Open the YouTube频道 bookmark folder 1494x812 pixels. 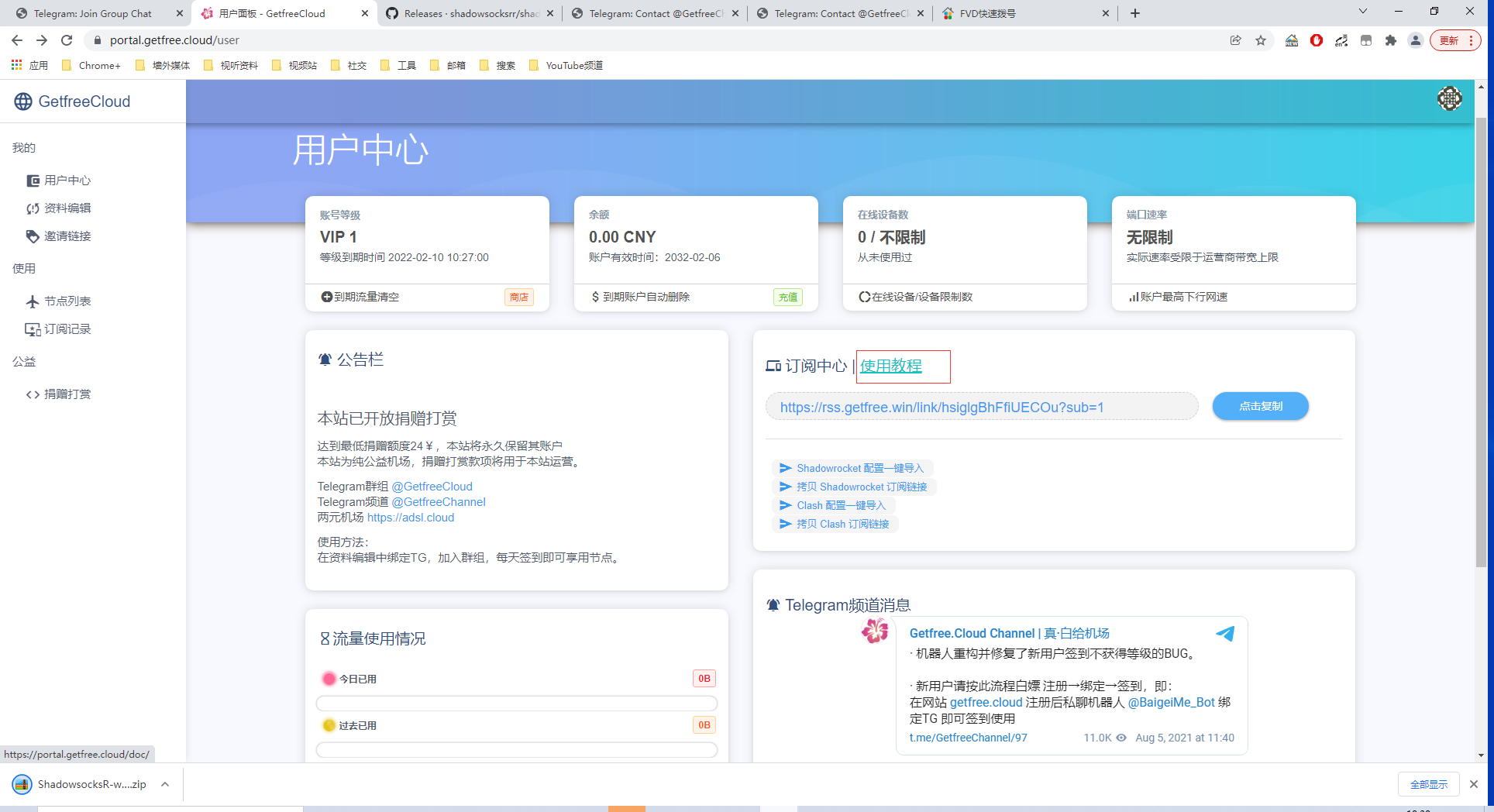pyautogui.click(x=566, y=65)
